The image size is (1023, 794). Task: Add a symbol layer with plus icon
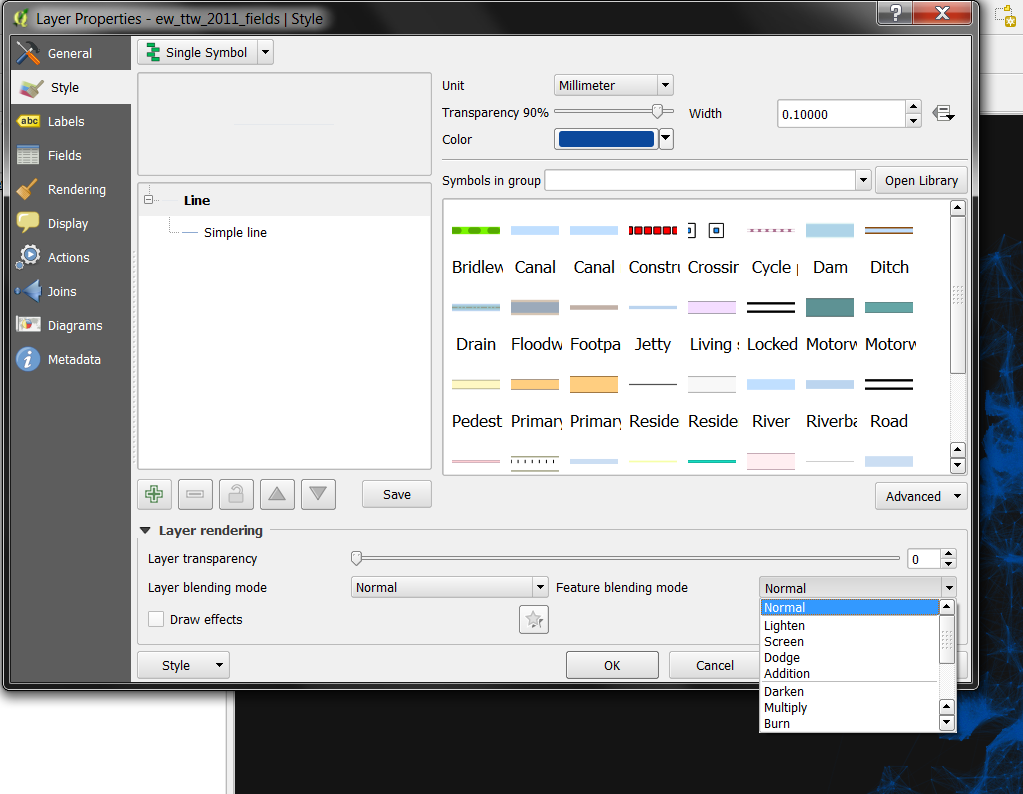(x=155, y=495)
